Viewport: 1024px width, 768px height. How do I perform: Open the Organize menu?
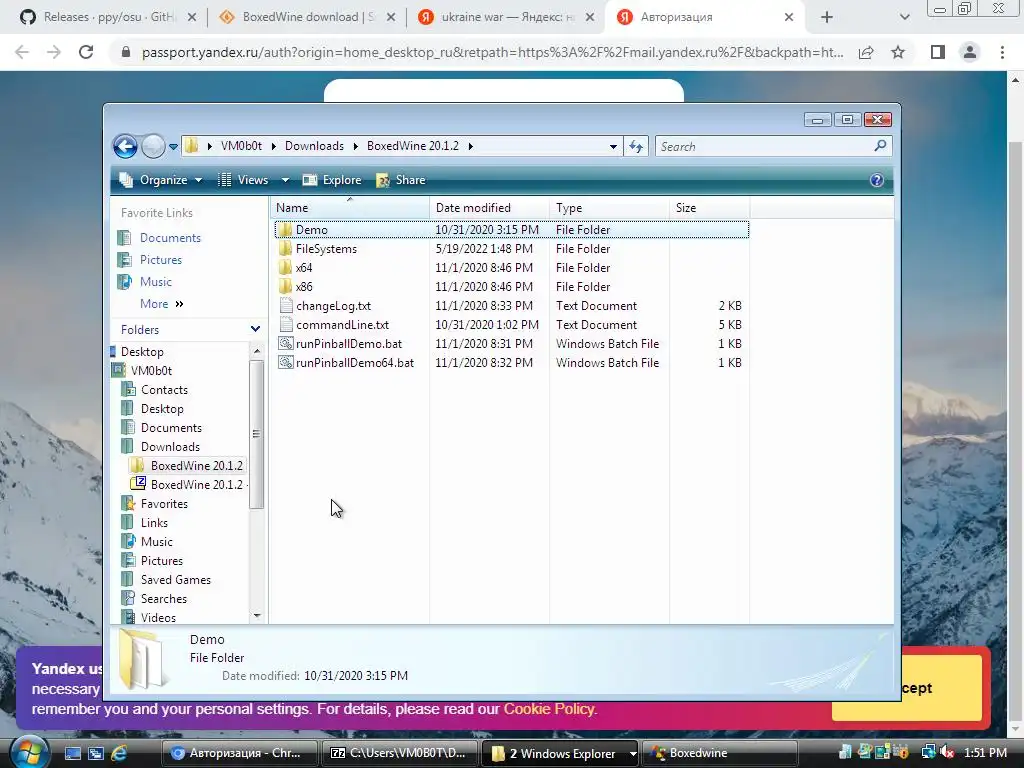pyautogui.click(x=161, y=180)
